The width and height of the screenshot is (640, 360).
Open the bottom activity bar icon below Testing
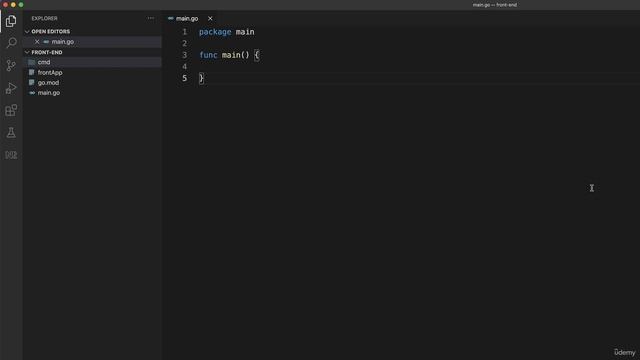11,155
